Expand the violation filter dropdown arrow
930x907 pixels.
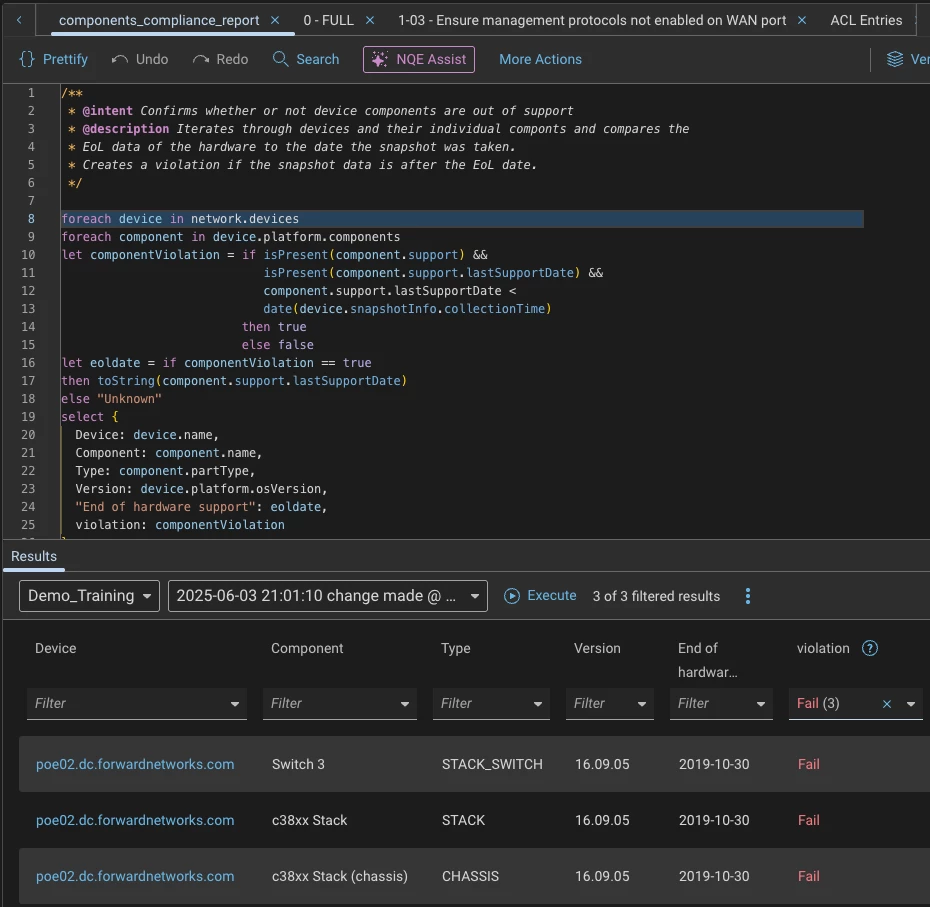910,704
